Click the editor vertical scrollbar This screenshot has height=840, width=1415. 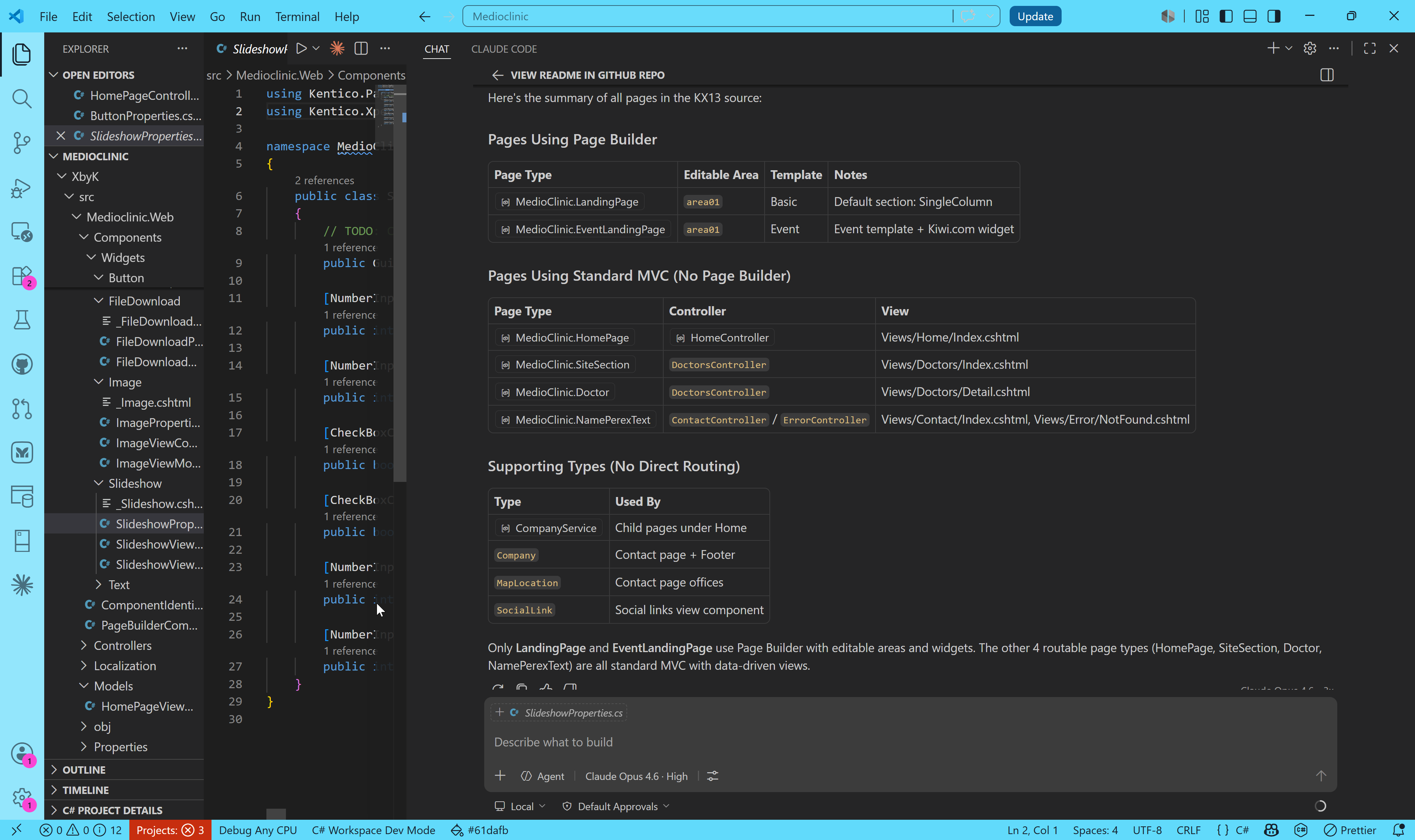399,283
